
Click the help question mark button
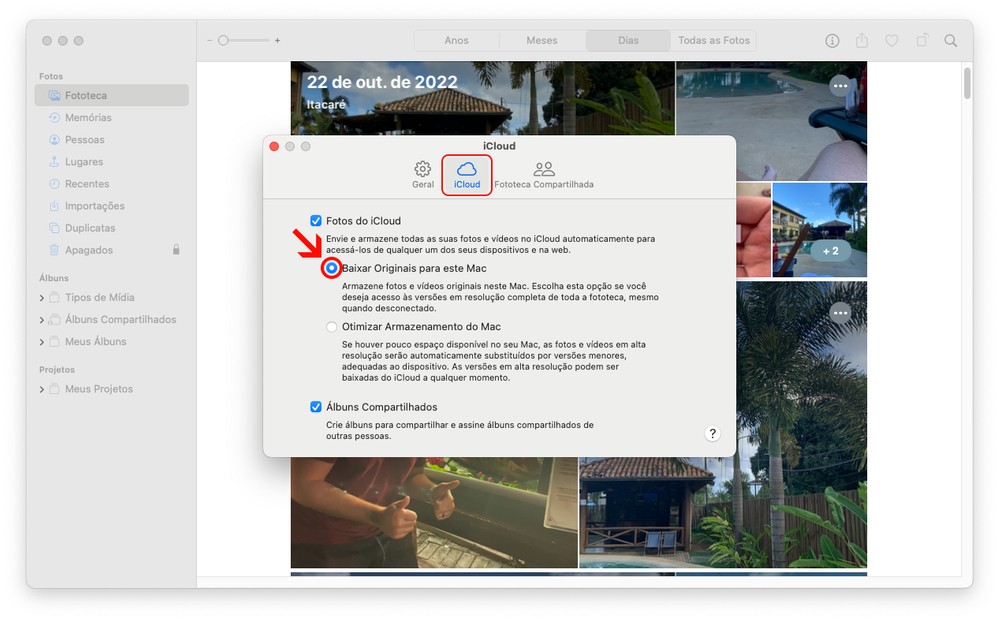click(x=712, y=433)
